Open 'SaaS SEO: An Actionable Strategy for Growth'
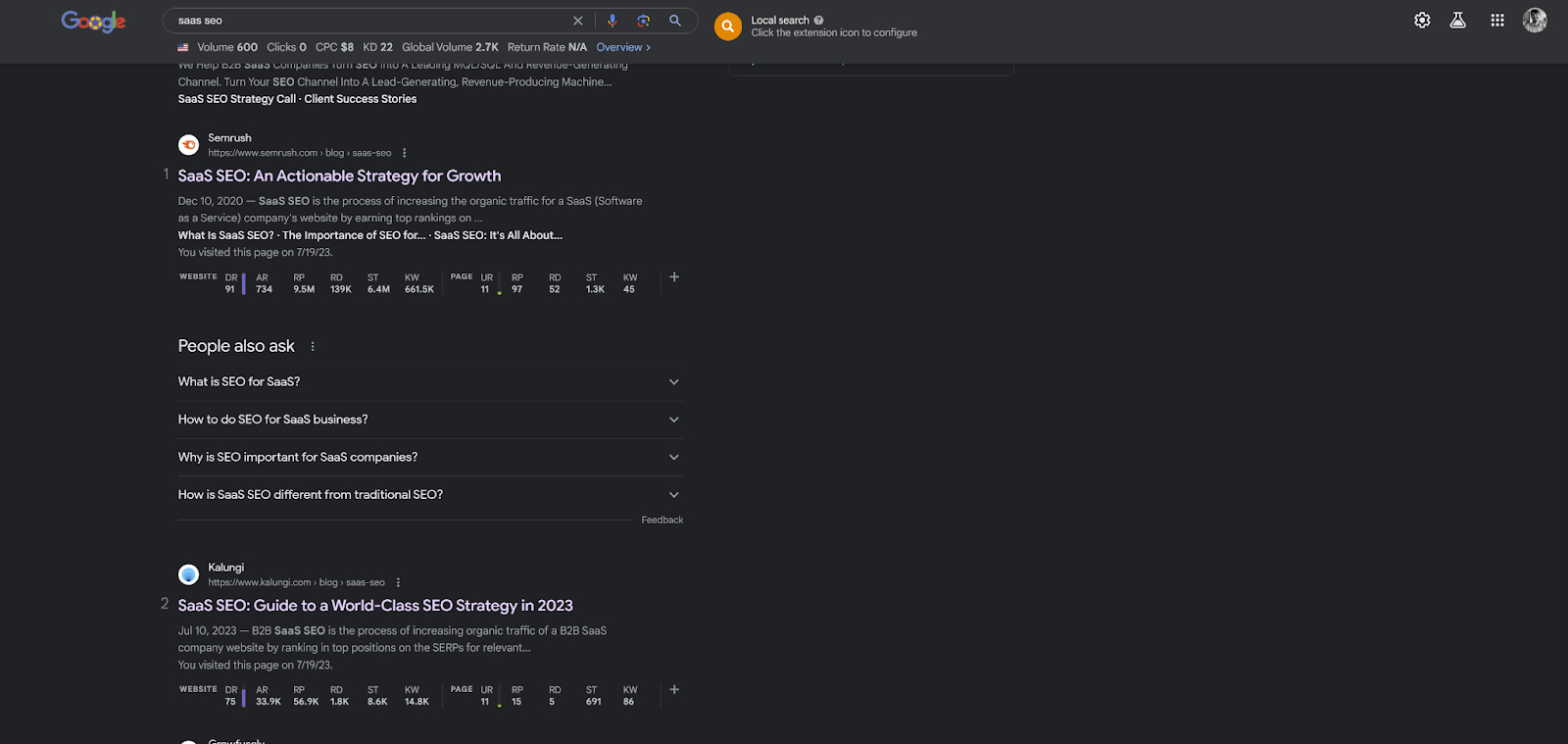The height and width of the screenshot is (744, 1568). (339, 176)
